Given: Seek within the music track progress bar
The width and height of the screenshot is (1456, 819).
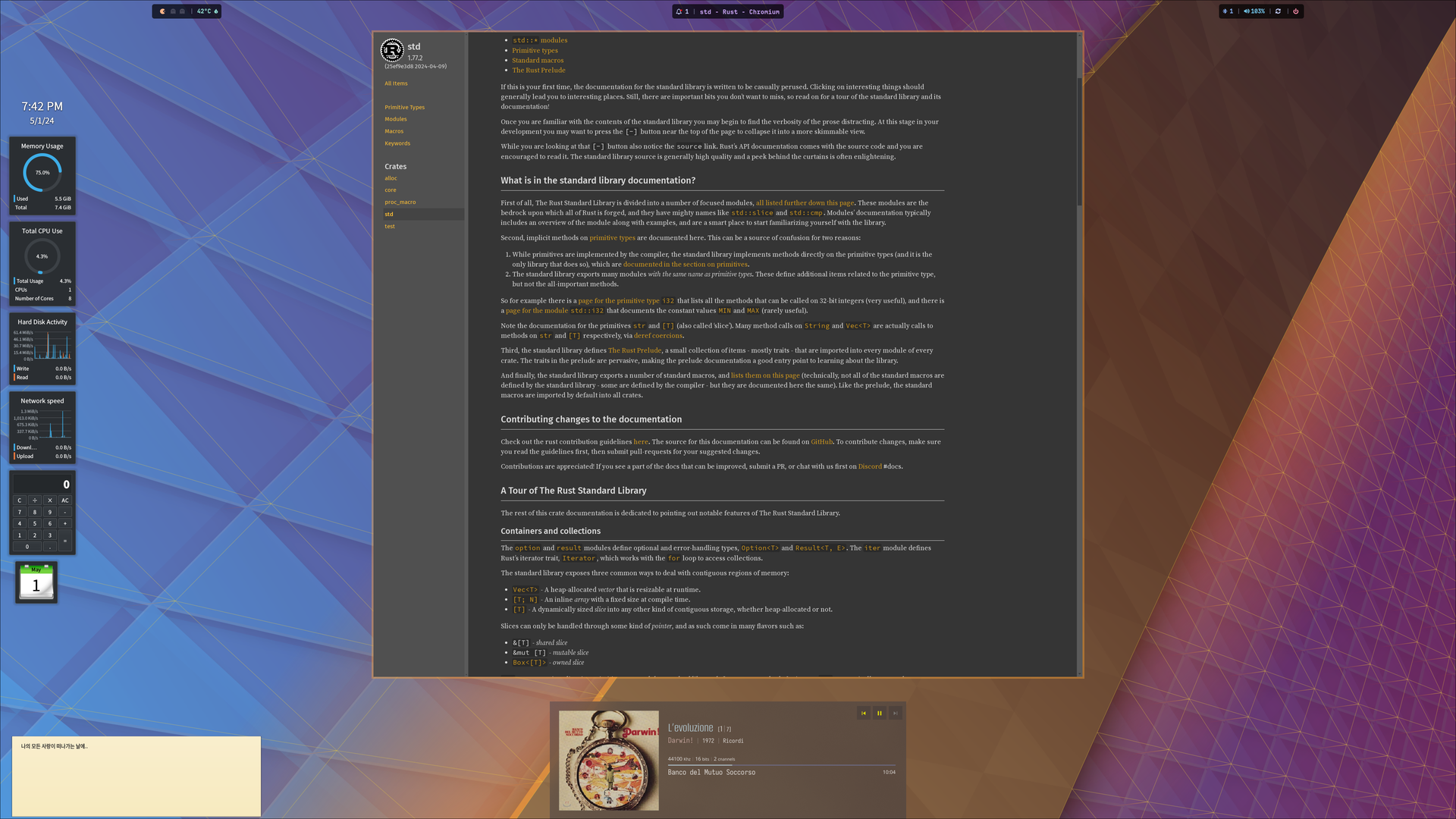Looking at the screenshot, I should click(781, 765).
